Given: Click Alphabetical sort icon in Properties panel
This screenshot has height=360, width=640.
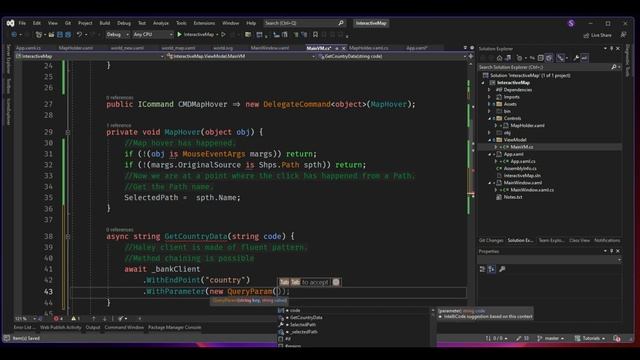Looking at the screenshot, I should [491, 269].
